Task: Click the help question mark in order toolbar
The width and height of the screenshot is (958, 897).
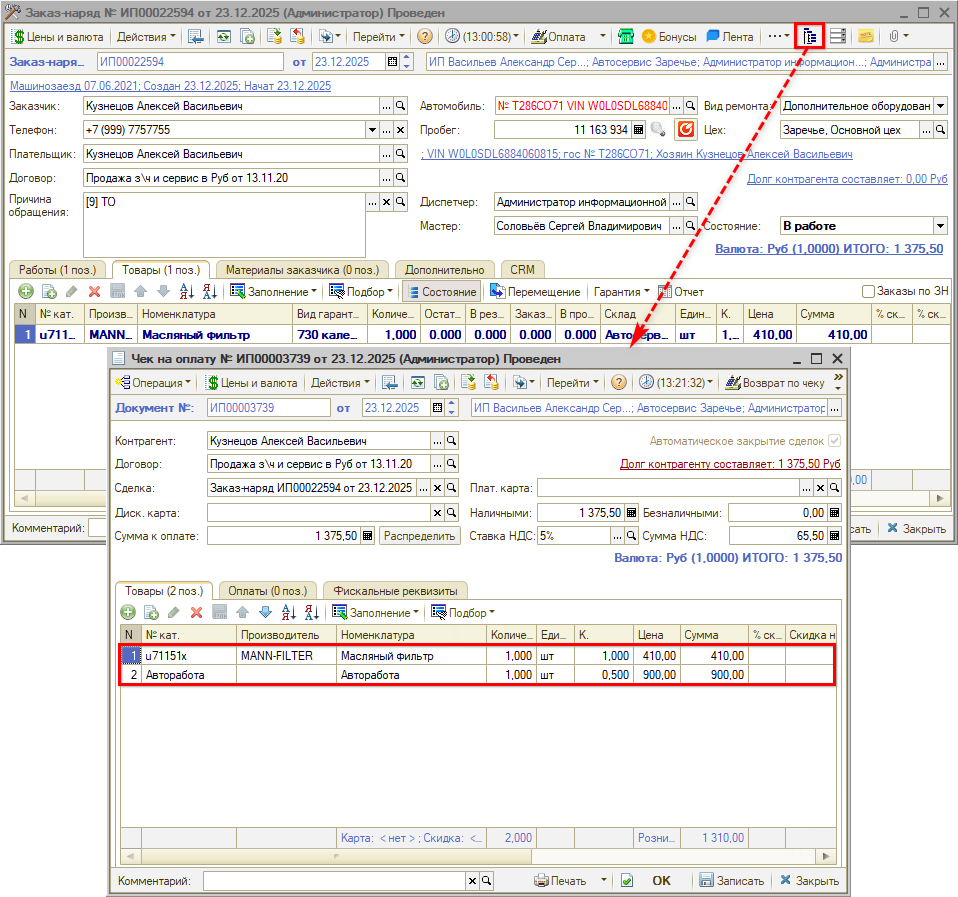Action: pyautogui.click(x=424, y=36)
